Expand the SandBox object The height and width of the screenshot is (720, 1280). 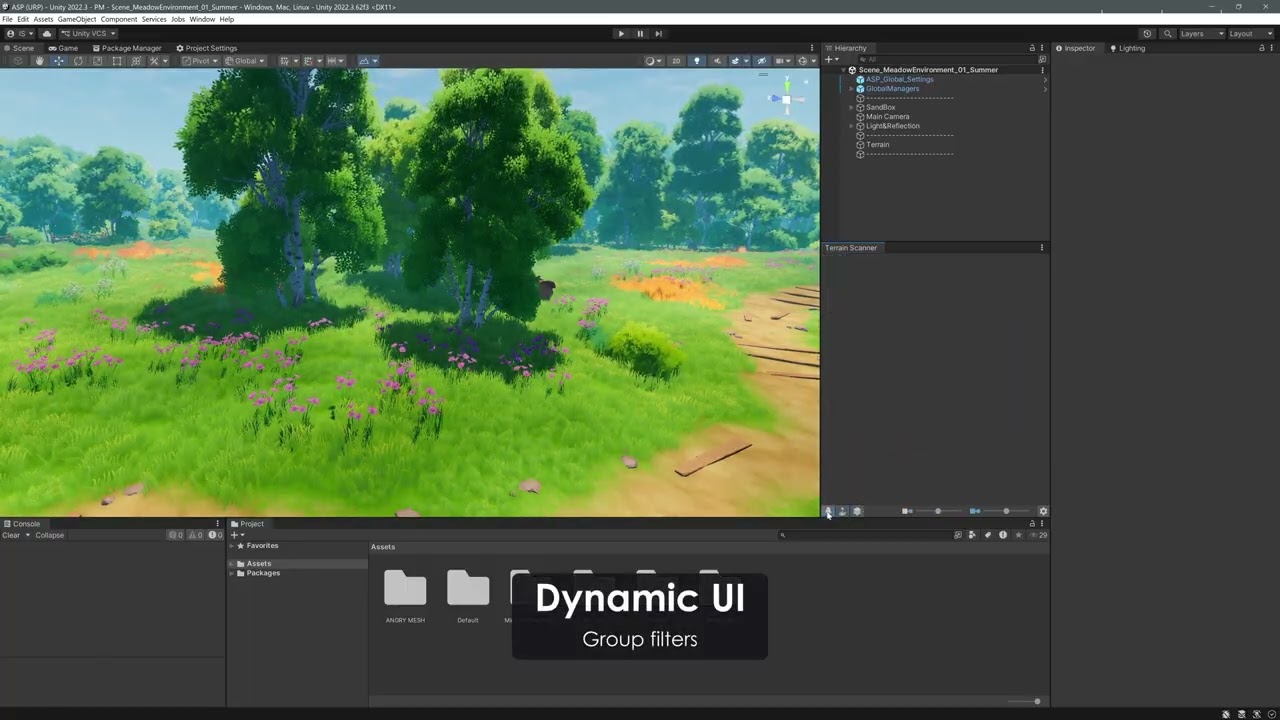(851, 107)
